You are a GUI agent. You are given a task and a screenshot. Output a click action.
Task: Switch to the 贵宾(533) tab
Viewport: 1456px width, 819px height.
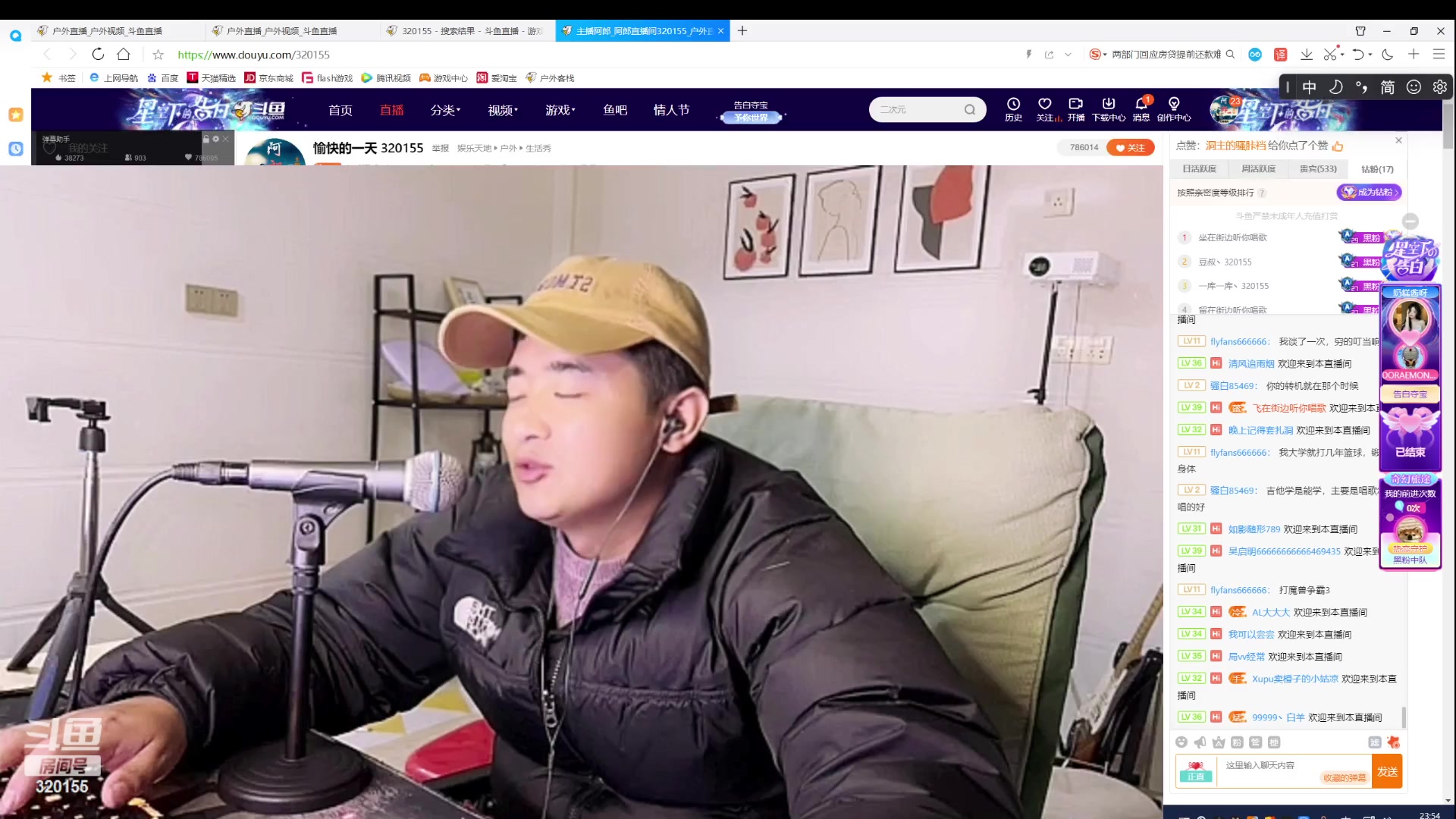coord(1318,169)
